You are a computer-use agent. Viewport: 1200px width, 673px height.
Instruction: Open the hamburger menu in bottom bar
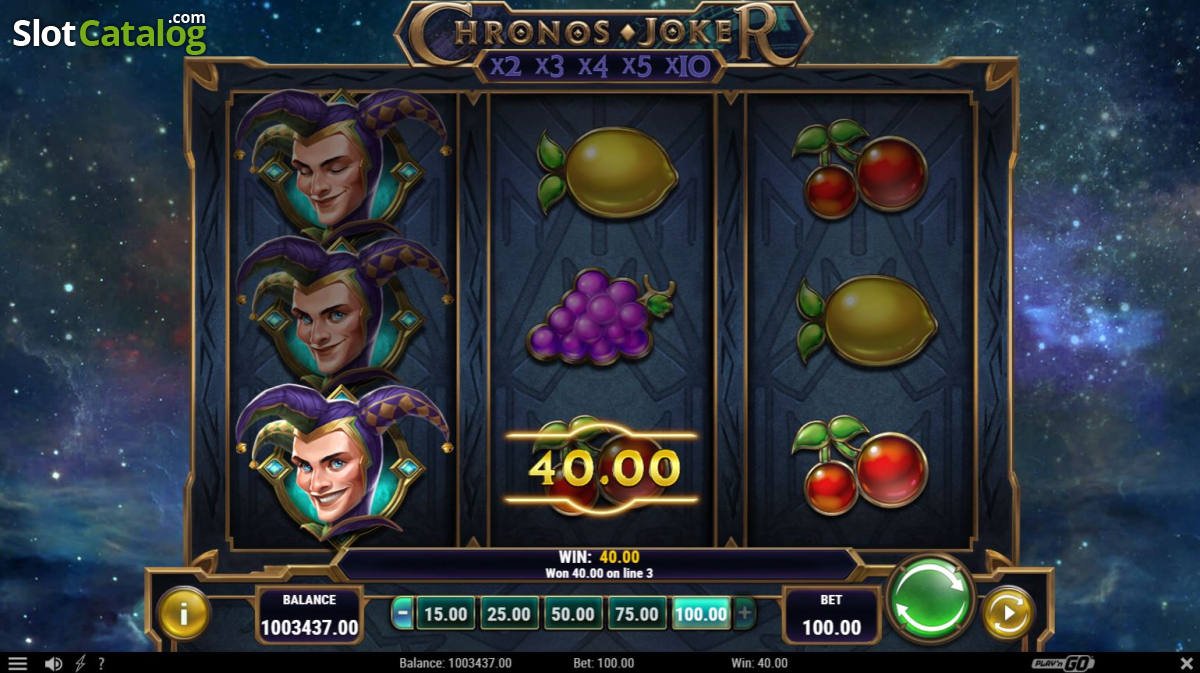point(18,663)
